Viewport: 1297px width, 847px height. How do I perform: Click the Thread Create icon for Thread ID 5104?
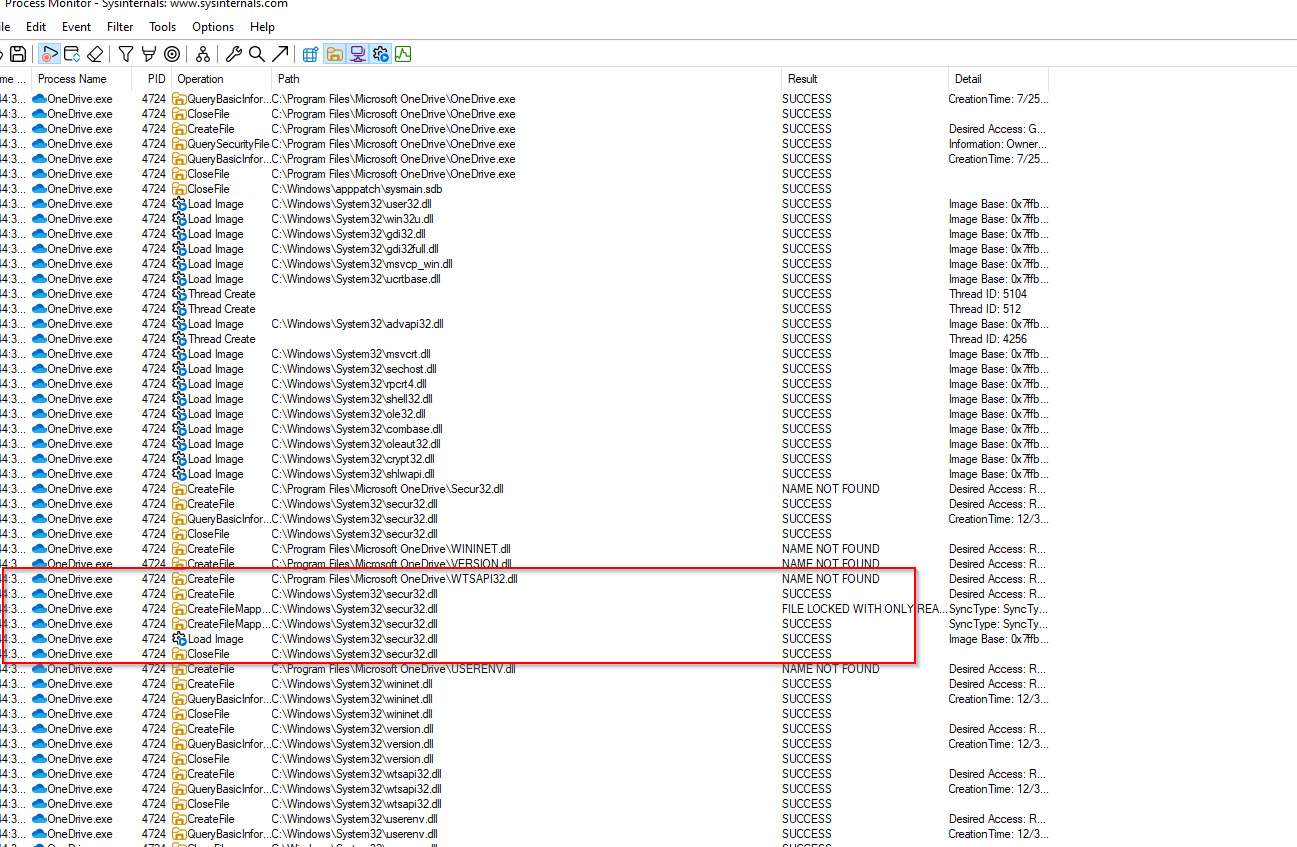180,294
